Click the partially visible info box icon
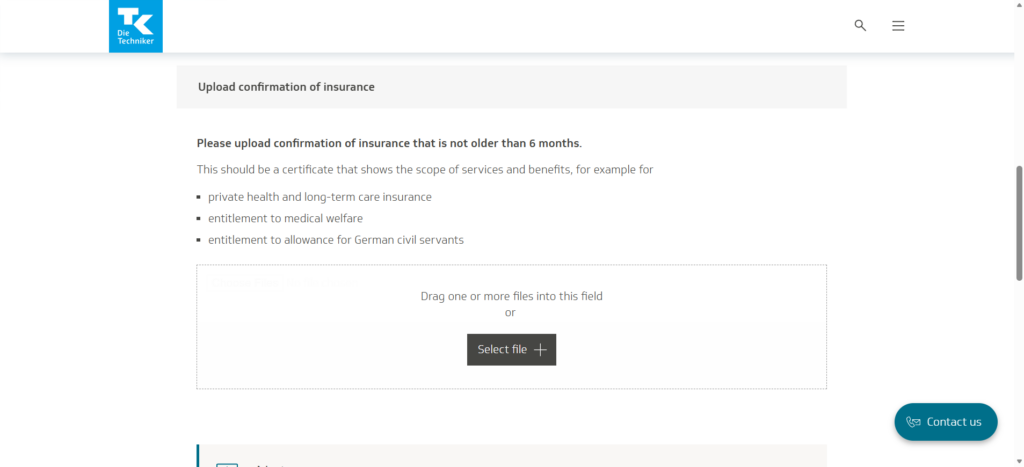This screenshot has height=467, width=1024. (227, 464)
